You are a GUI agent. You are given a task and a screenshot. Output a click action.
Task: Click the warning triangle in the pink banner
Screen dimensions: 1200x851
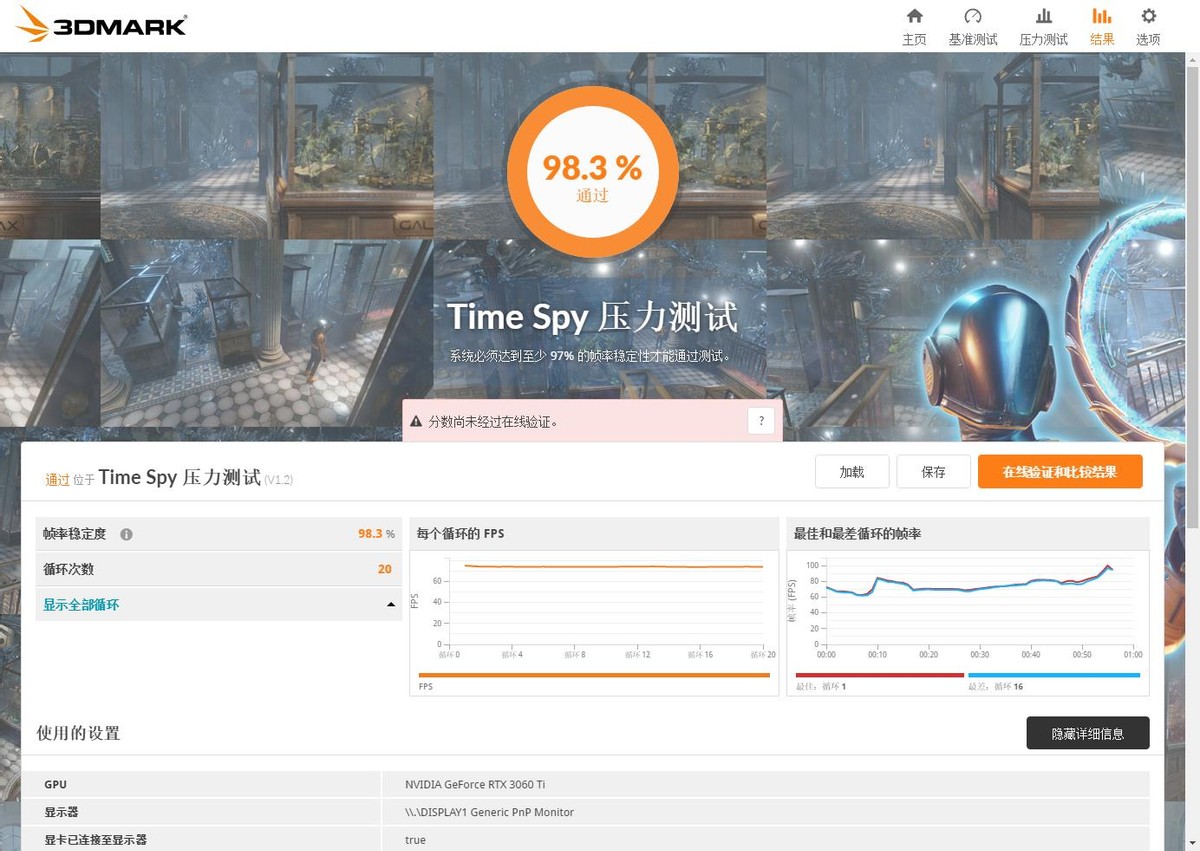(417, 421)
